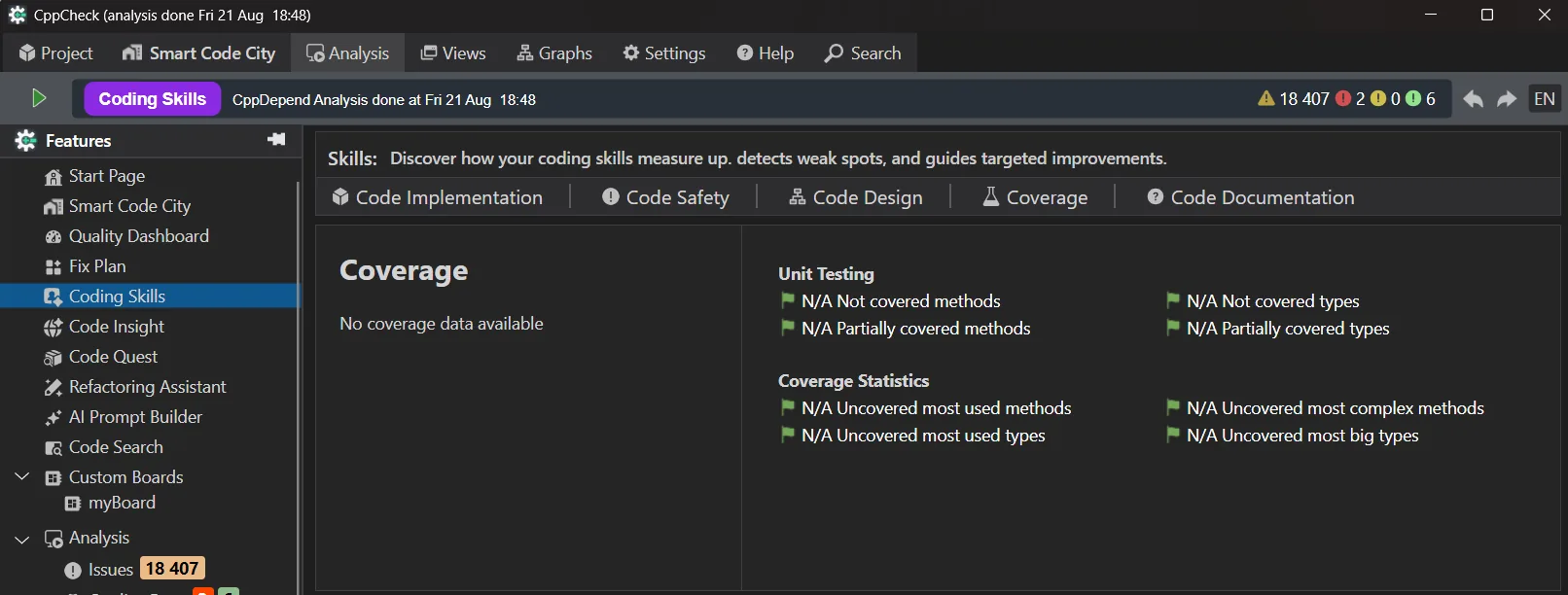The height and width of the screenshot is (595, 1568).
Task: Open the Smart Code City tab
Action: pyautogui.click(x=198, y=53)
